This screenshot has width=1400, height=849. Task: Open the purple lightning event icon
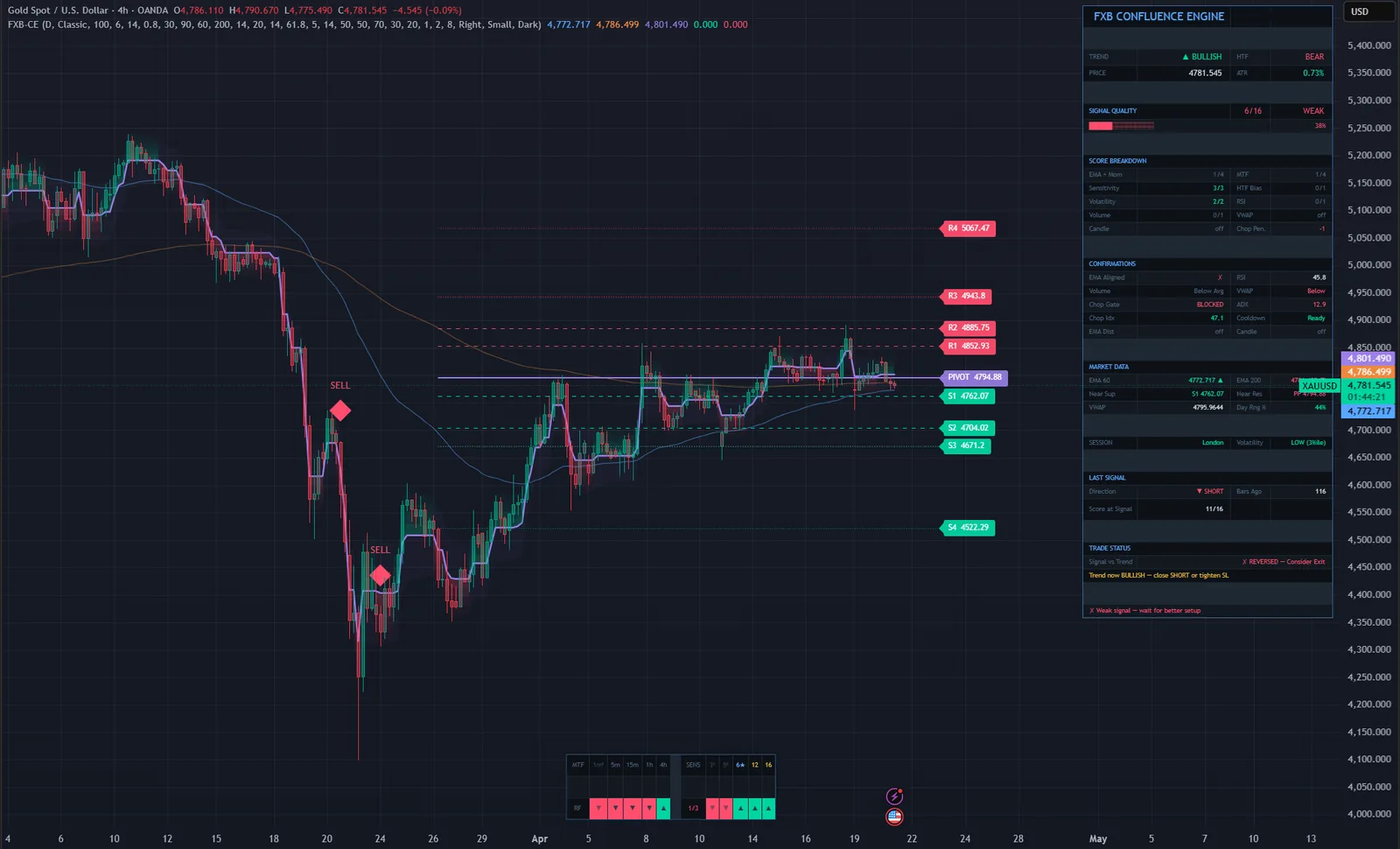tap(894, 796)
